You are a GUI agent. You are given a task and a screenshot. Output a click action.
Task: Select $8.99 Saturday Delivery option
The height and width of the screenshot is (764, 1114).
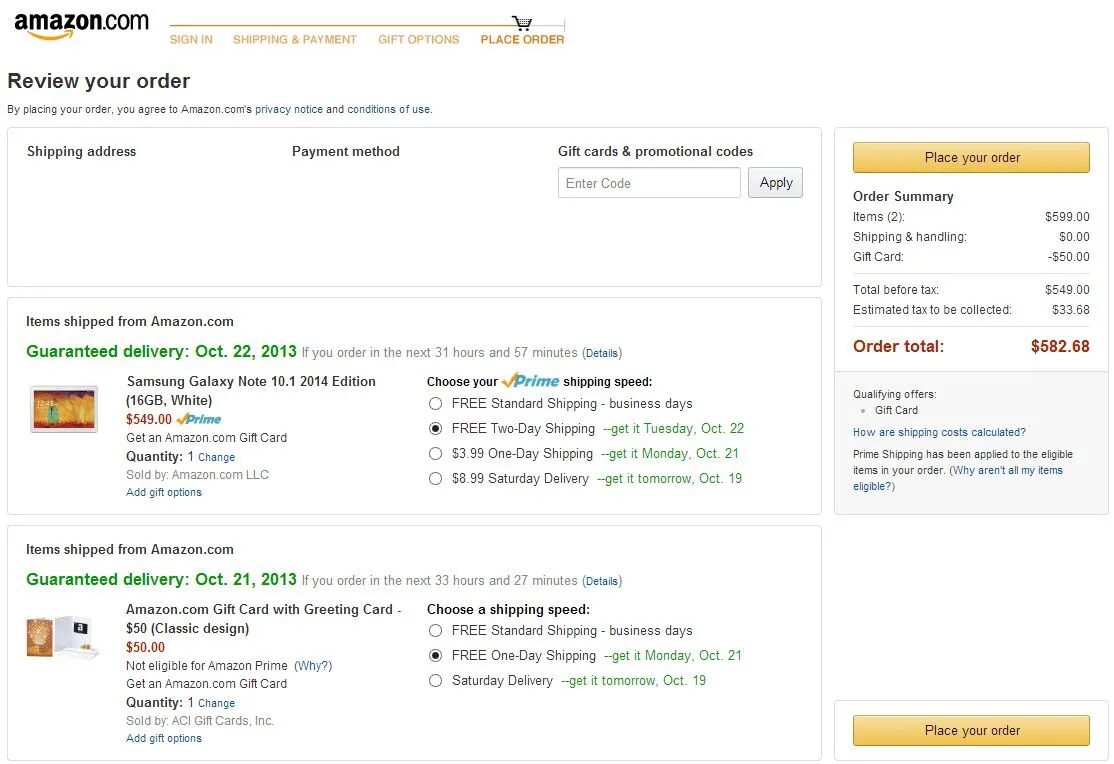(x=435, y=479)
